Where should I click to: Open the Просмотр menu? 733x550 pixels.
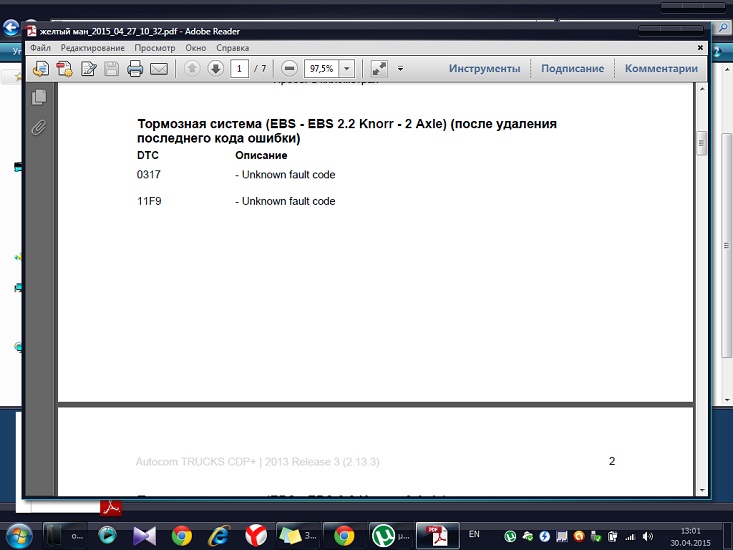(155, 48)
